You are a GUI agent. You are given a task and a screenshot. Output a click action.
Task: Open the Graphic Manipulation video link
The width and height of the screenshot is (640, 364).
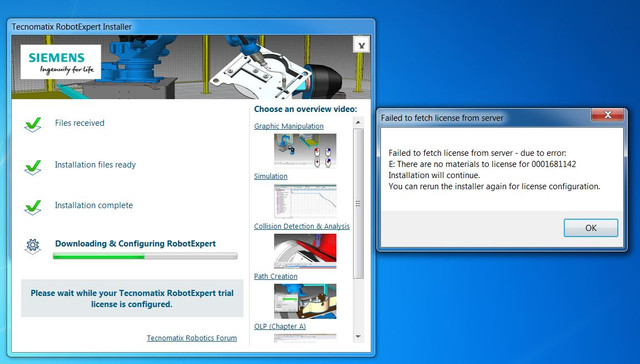tap(289, 126)
